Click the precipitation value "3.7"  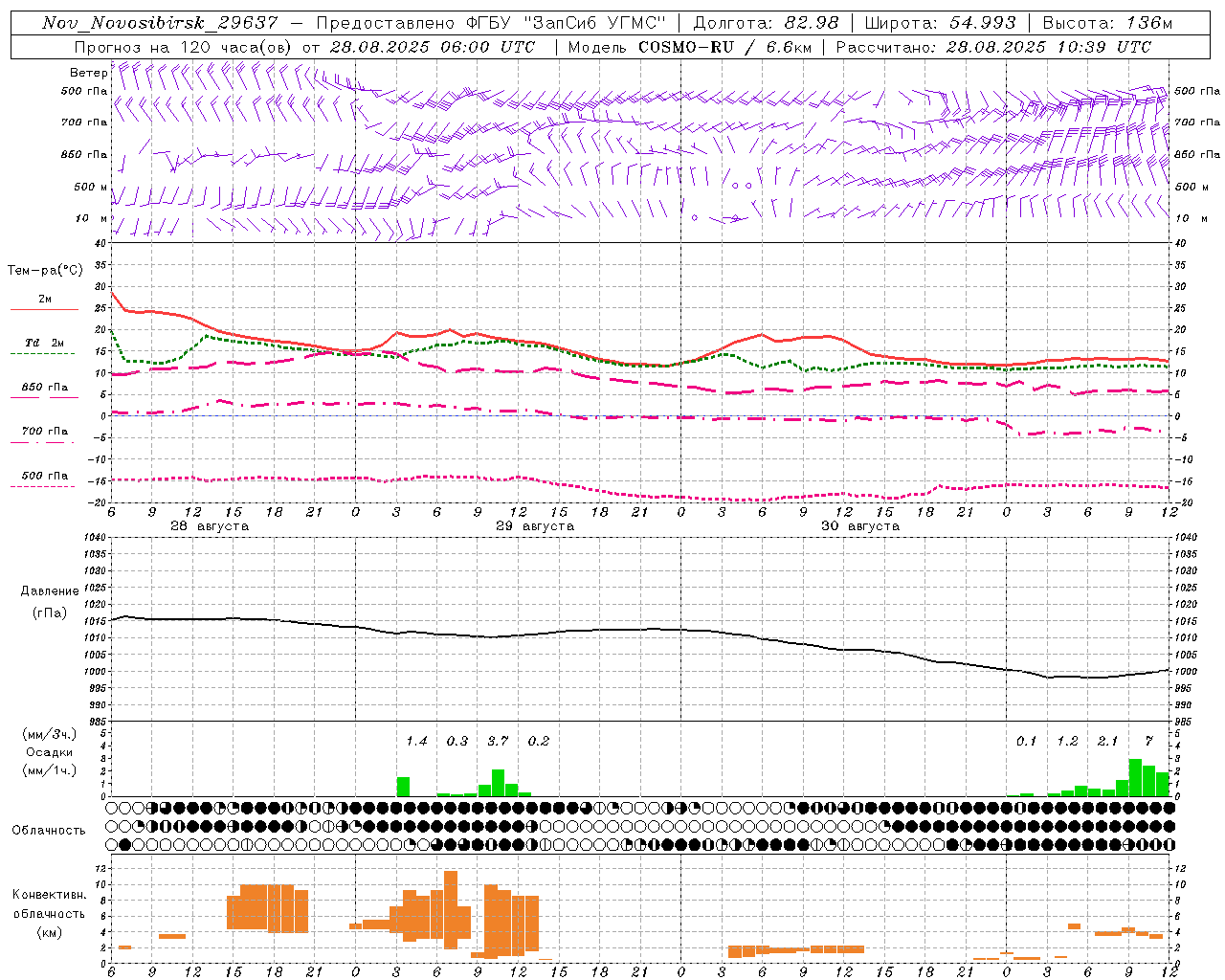click(498, 741)
